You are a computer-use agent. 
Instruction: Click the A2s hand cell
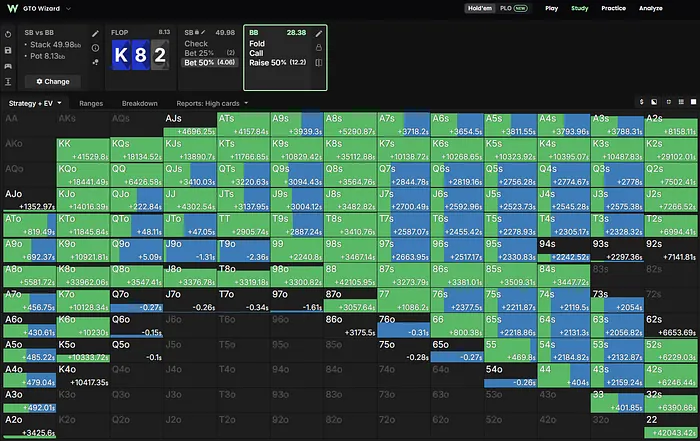click(x=671, y=125)
